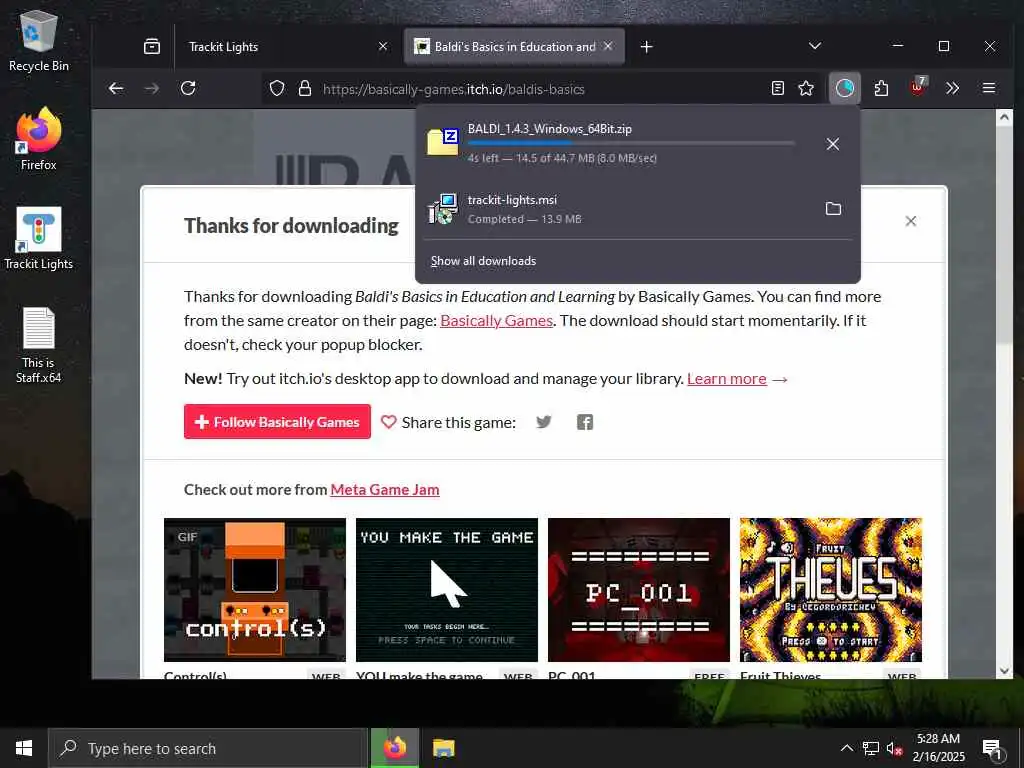Click the muted volume tray icon
This screenshot has height=768, width=1024.
click(x=894, y=748)
